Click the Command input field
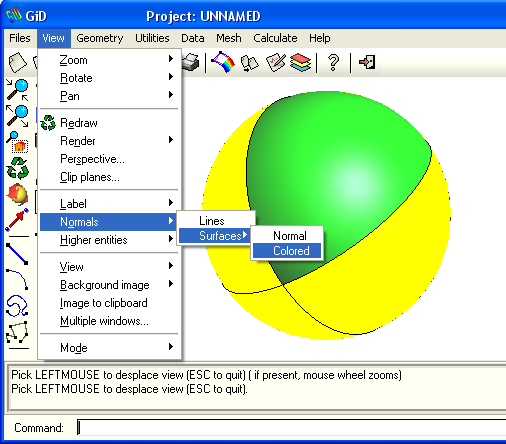This screenshot has width=506, height=444. [x=292, y=427]
